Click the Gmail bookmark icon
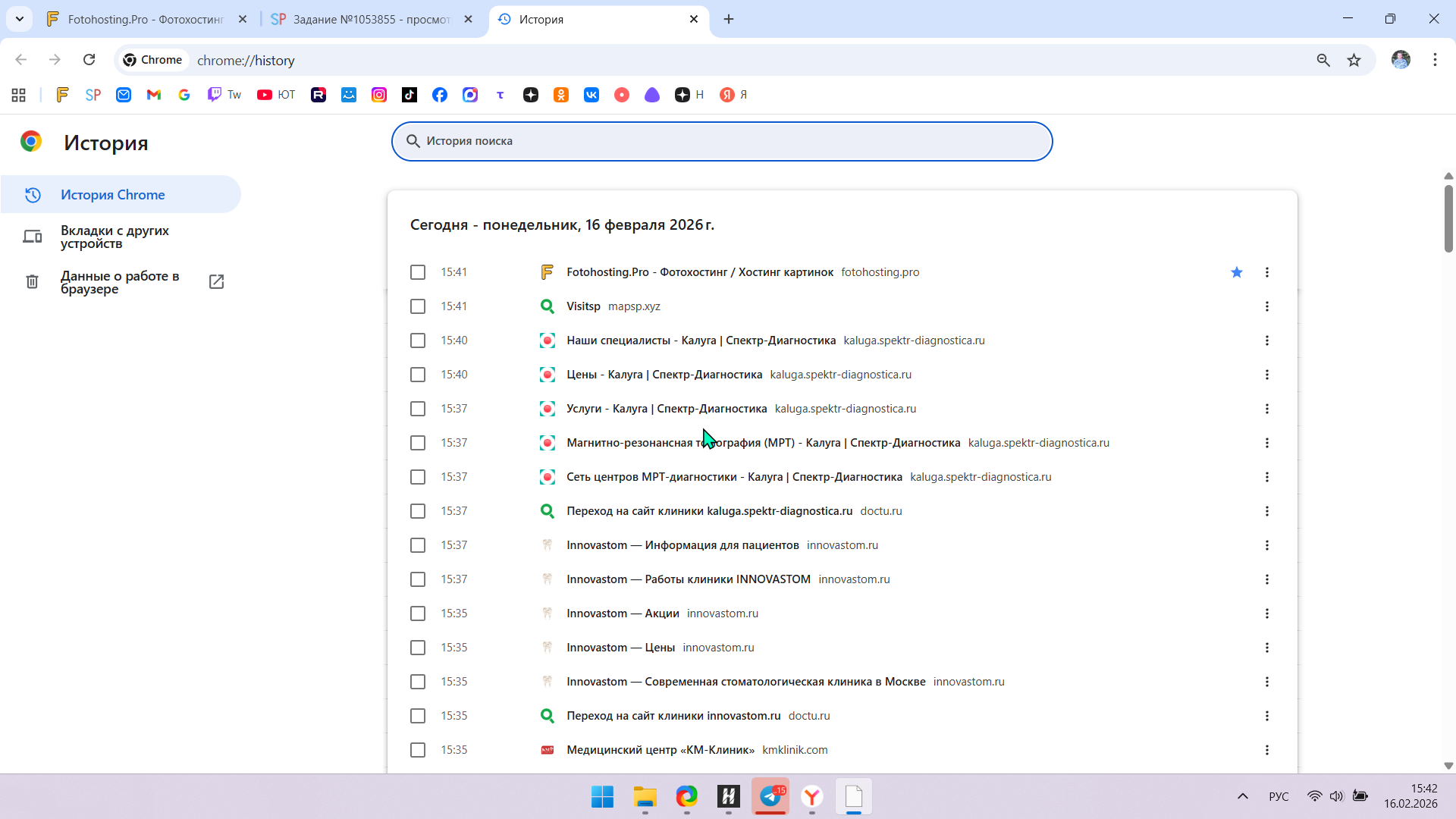The image size is (1456, 819). [x=154, y=95]
